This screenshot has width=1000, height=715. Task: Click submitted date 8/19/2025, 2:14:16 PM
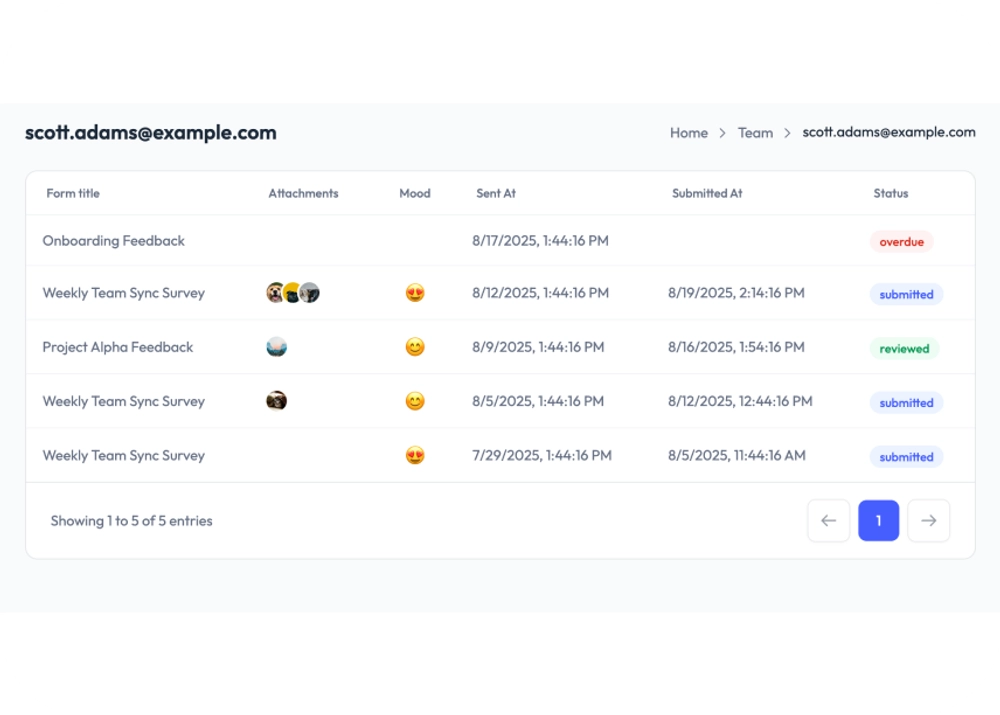pyautogui.click(x=736, y=293)
